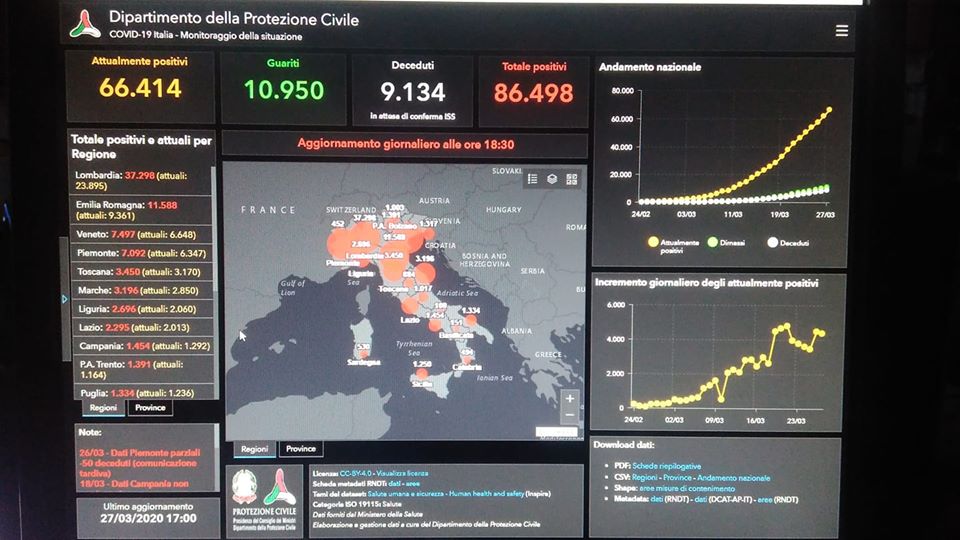The image size is (960, 540).
Task: Select the P.A. Trento row showing 1.391
Action: (x=142, y=369)
